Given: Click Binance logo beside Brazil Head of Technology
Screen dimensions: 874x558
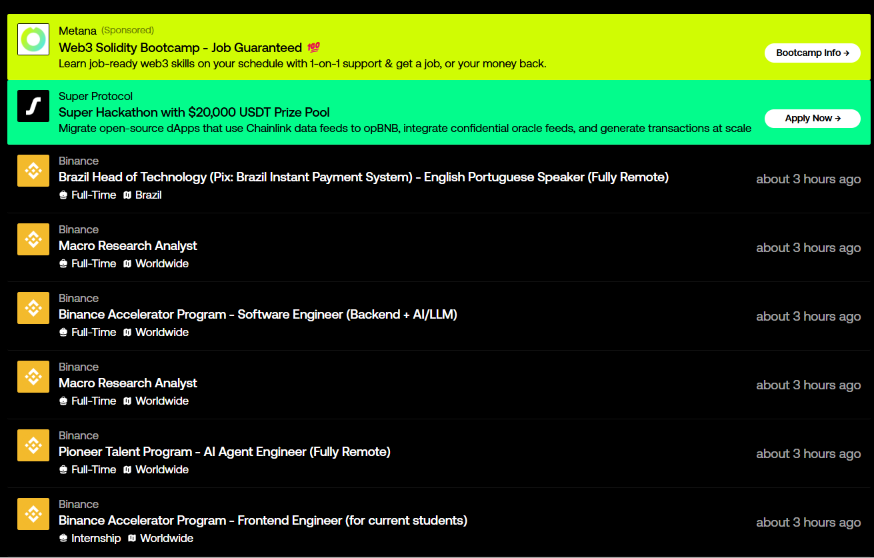Looking at the screenshot, I should (33, 171).
